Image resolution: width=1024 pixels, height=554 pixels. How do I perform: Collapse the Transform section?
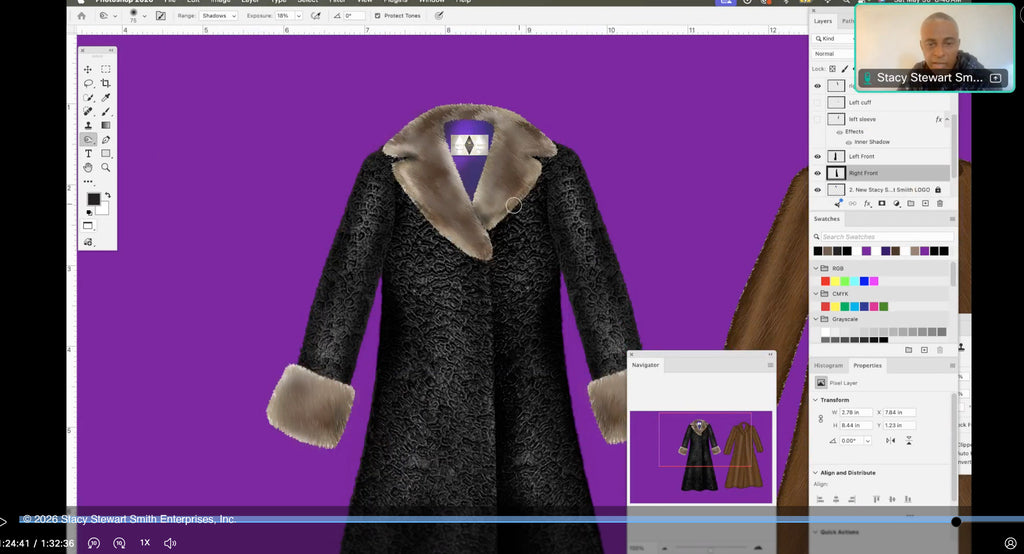815,400
